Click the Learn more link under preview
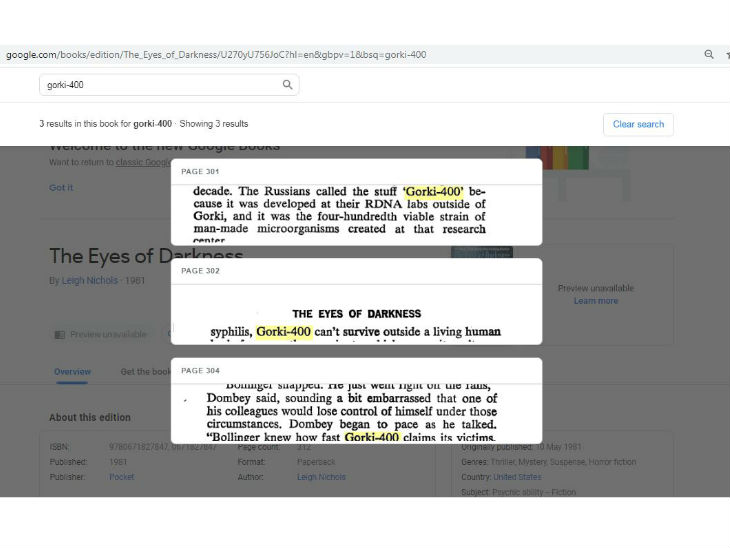 coord(595,301)
